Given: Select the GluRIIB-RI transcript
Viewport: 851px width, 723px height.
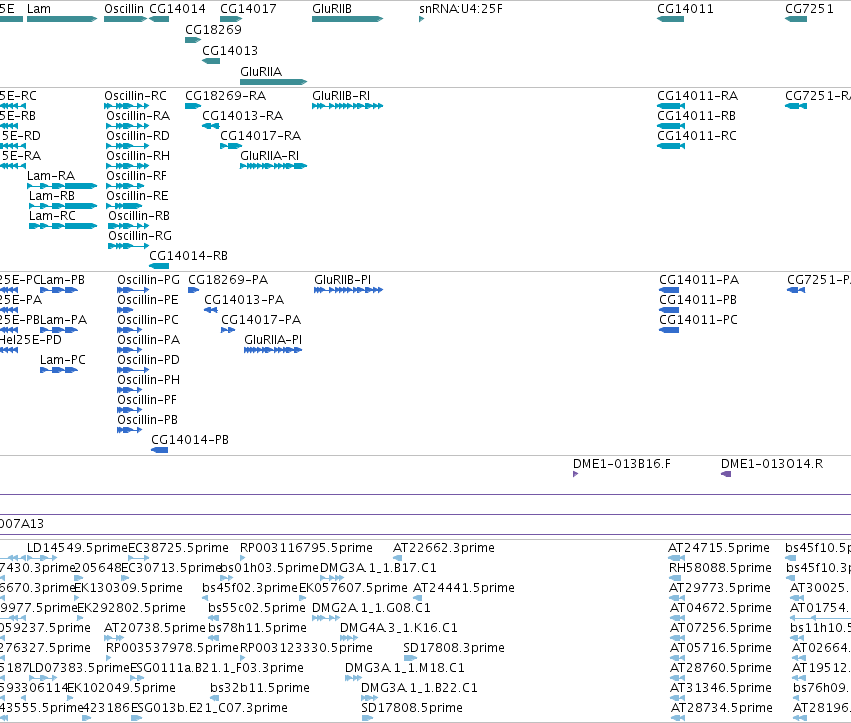Looking at the screenshot, I should click(x=347, y=106).
